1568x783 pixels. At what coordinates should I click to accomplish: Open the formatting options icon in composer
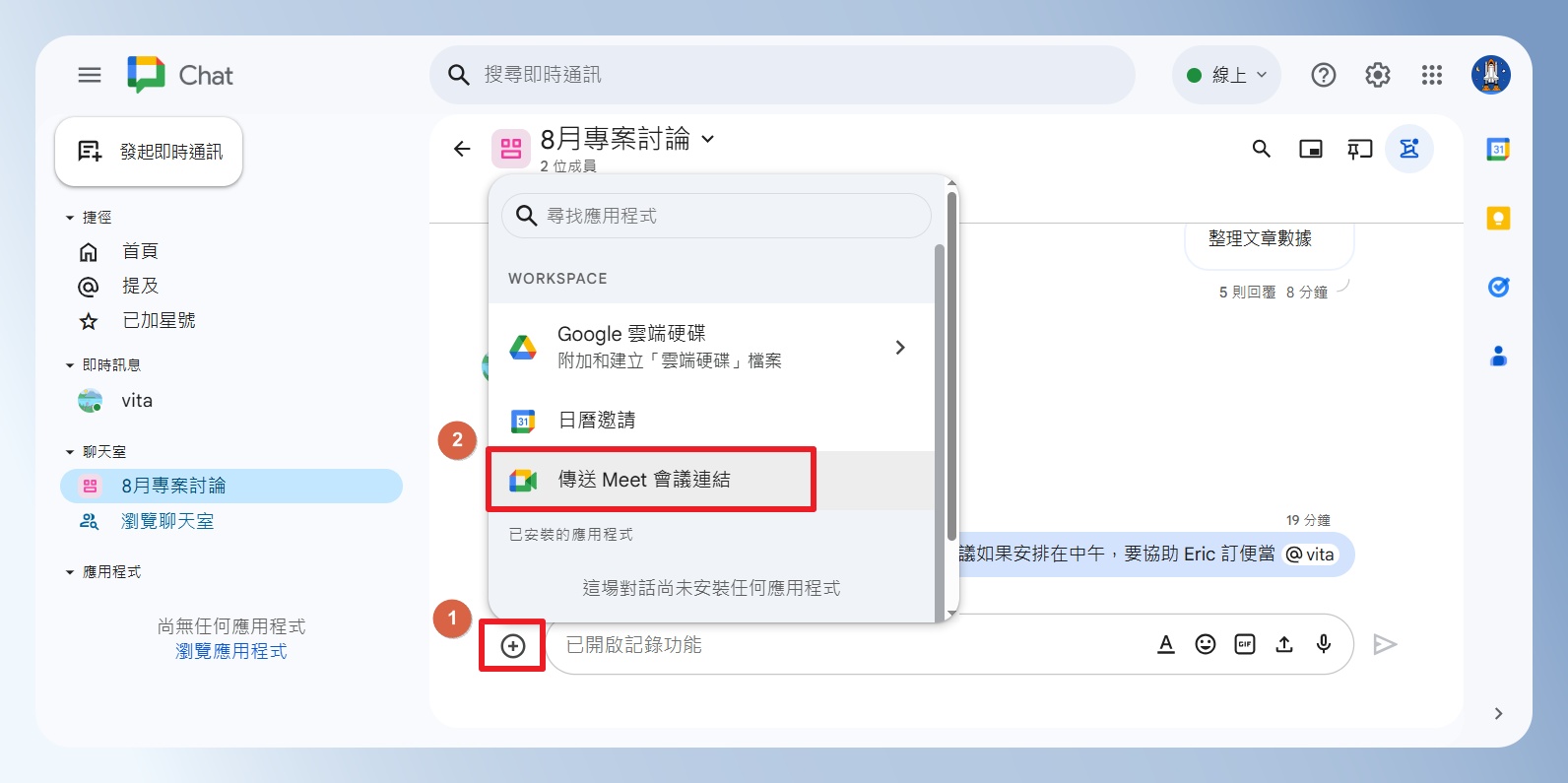pyautogui.click(x=1166, y=644)
